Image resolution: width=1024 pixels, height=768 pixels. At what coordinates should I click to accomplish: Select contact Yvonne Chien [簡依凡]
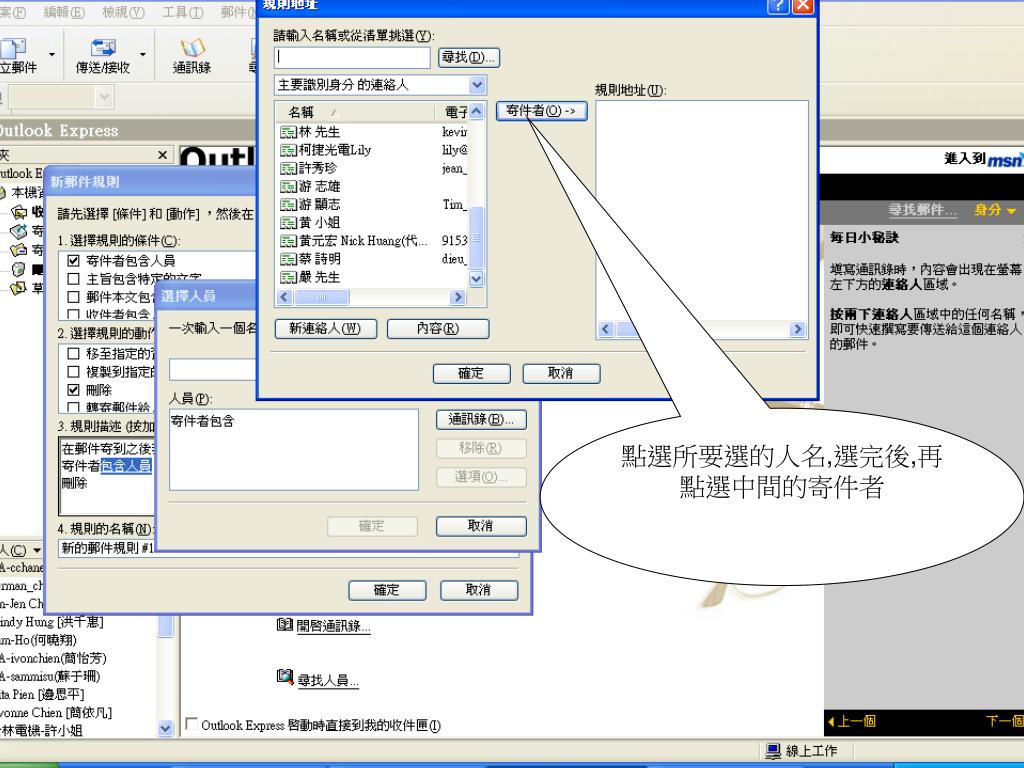click(56, 712)
